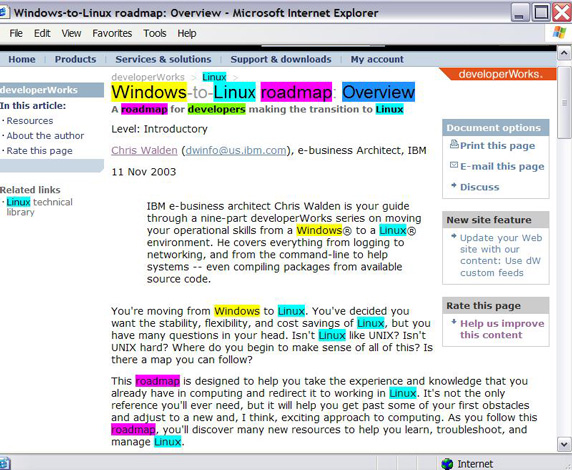
Task: Minimize the Internet Explorer window
Action: tap(519, 12)
